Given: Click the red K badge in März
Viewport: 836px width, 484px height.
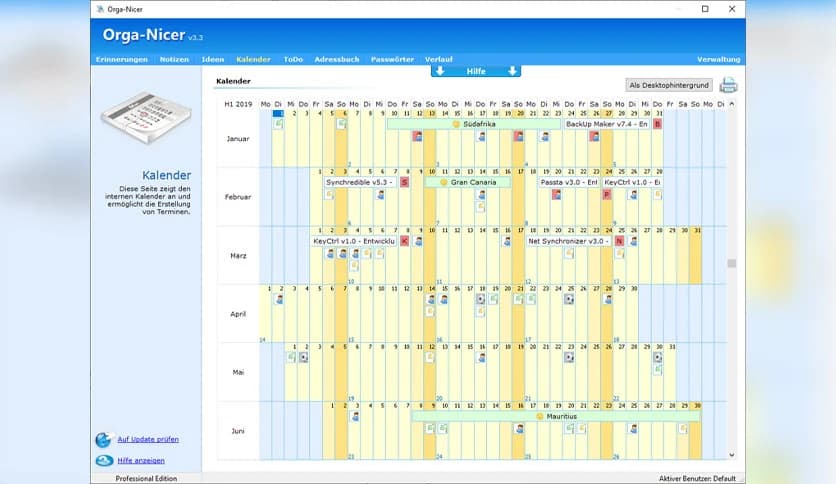Looking at the screenshot, I should 405,241.
